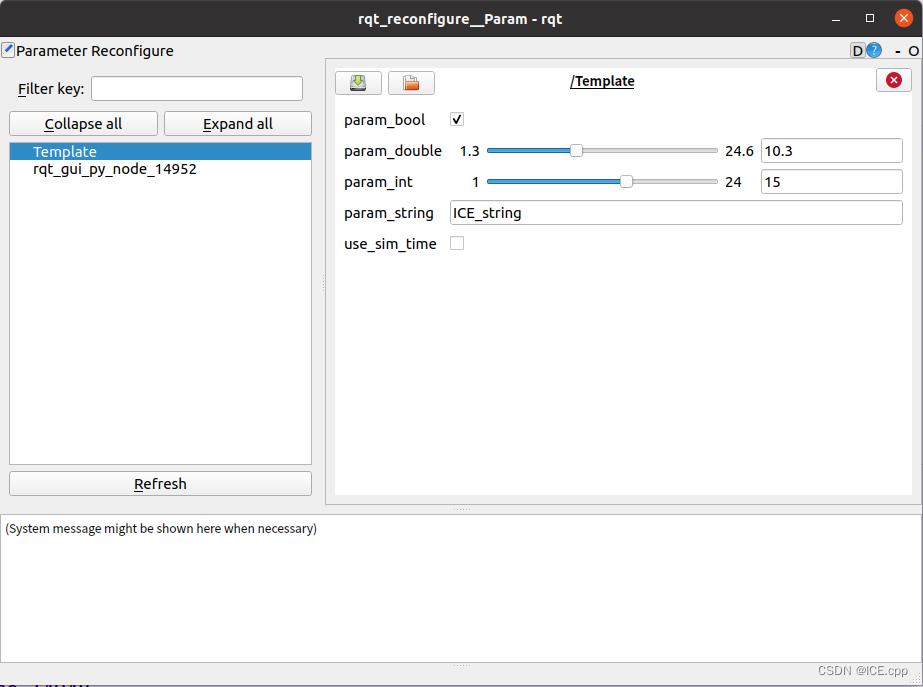
Task: Click the circular O icon at top right
Action: [x=915, y=50]
